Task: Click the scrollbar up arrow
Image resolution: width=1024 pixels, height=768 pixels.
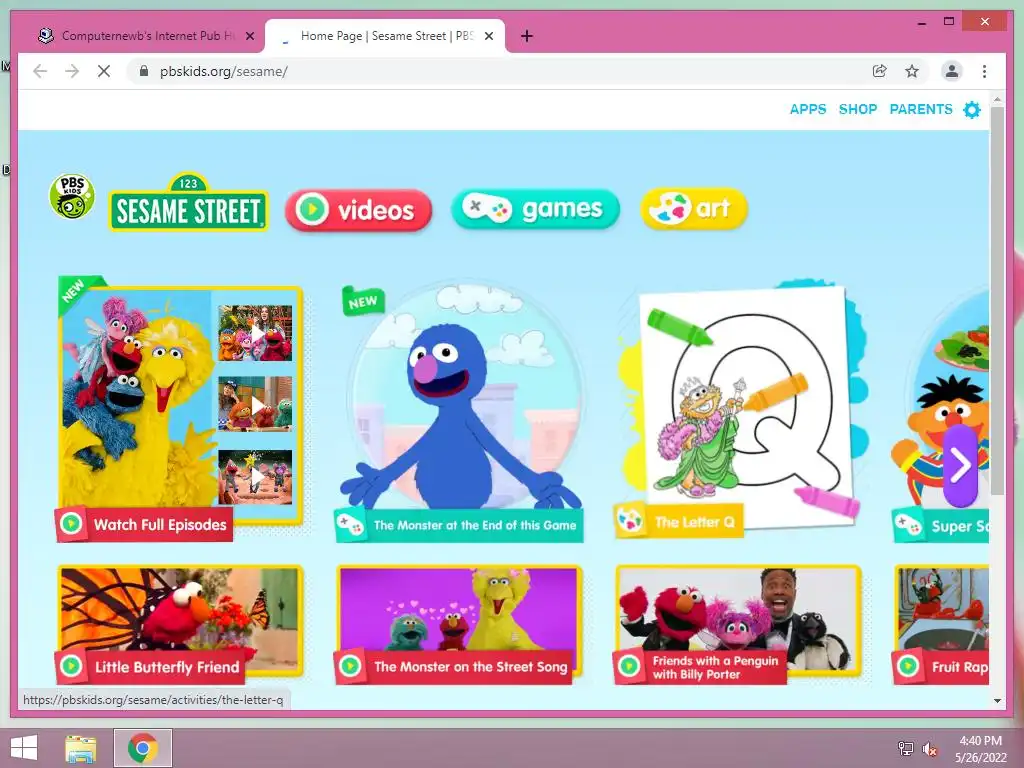Action: (x=997, y=99)
